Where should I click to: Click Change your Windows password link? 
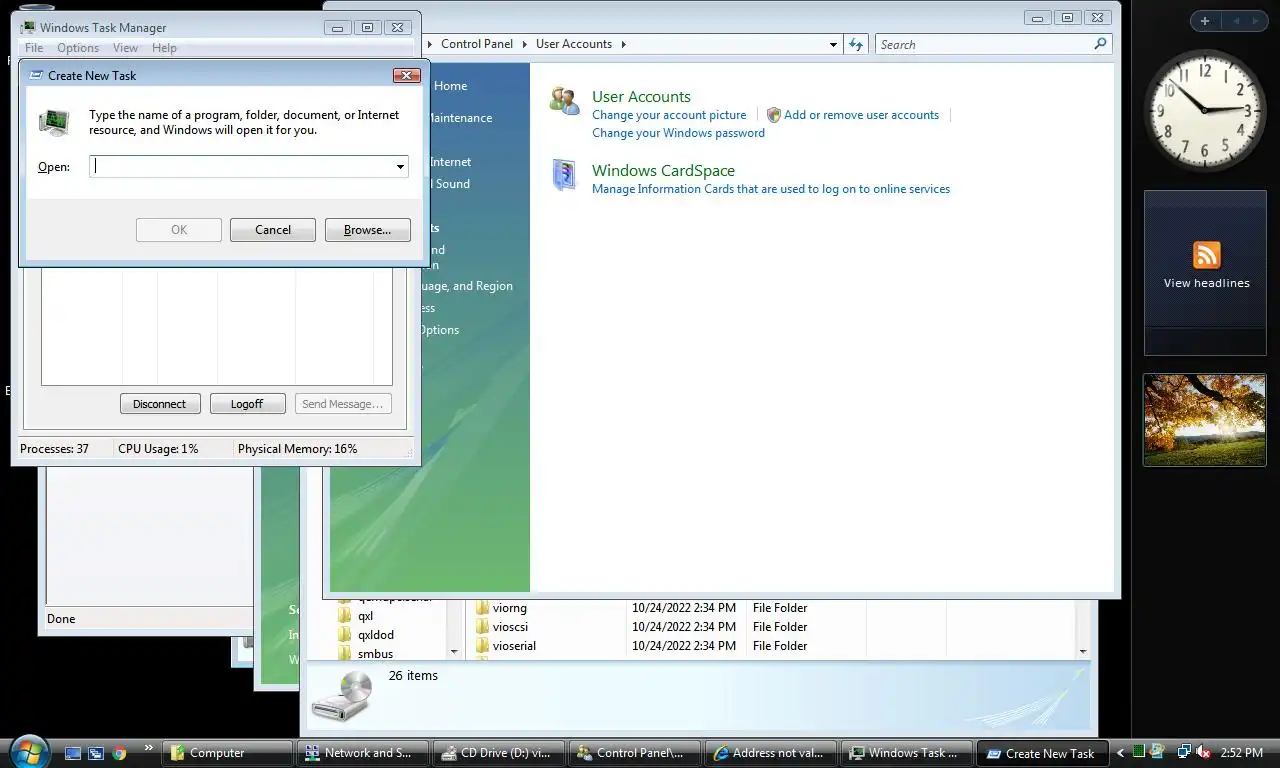[x=678, y=133]
